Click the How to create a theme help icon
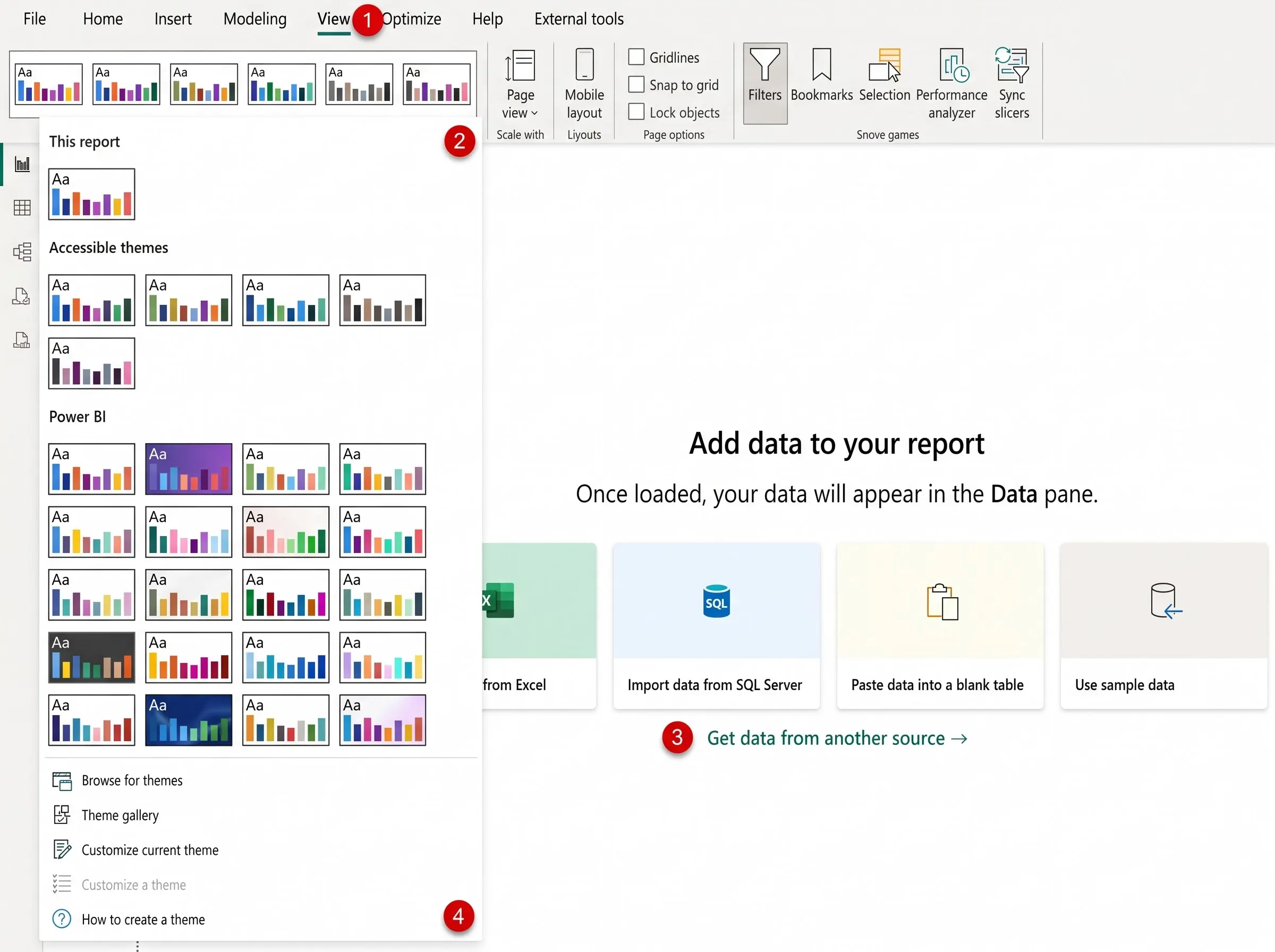 62,919
